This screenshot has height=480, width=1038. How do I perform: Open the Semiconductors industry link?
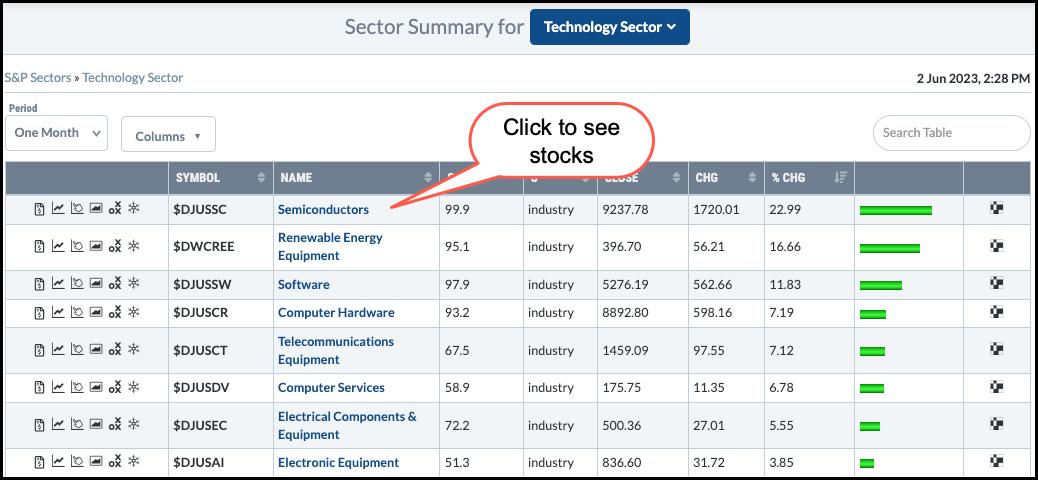pyautogui.click(x=323, y=209)
